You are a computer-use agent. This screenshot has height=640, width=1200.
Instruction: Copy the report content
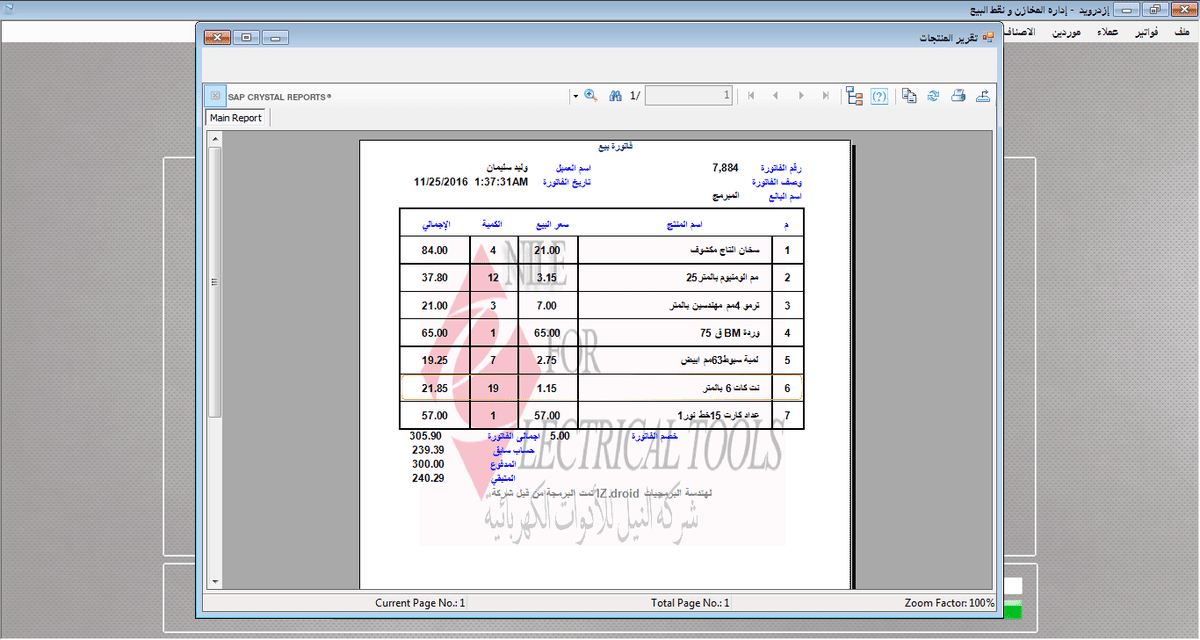click(909, 96)
